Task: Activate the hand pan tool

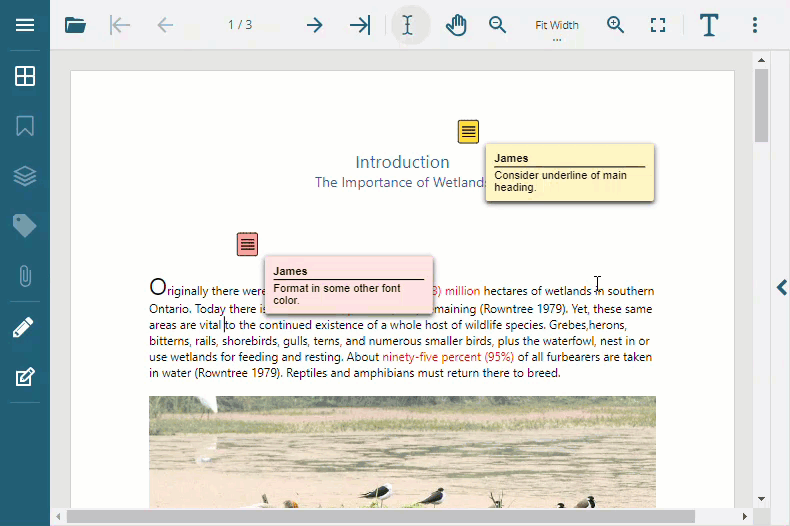Action: point(456,25)
